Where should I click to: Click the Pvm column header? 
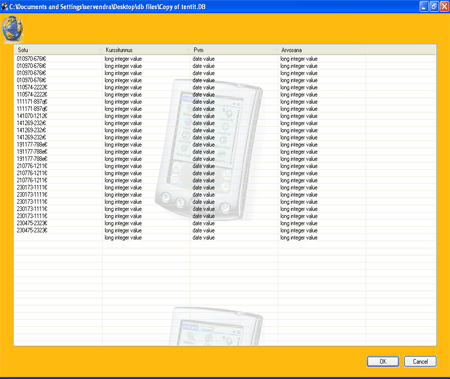(233, 50)
